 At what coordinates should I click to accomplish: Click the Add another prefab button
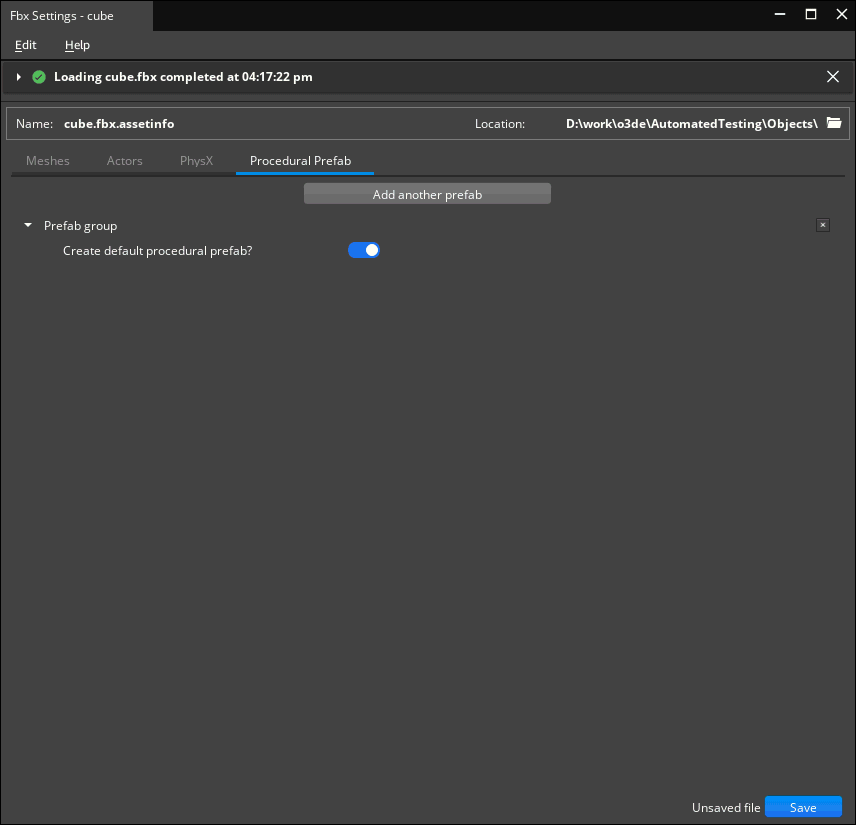[x=427, y=193]
